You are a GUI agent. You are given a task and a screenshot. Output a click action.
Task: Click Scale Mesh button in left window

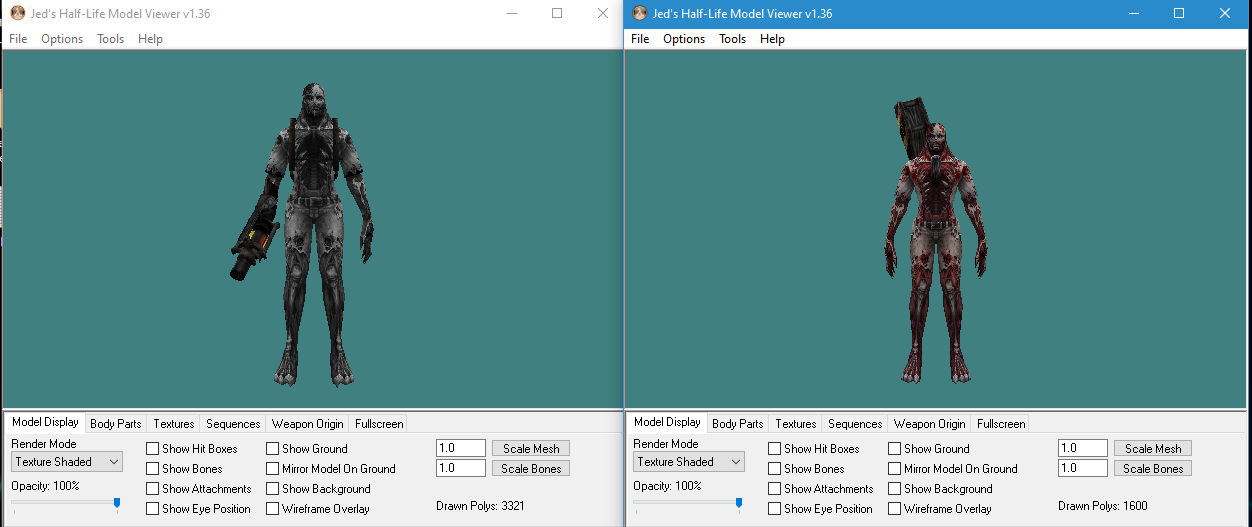point(531,449)
